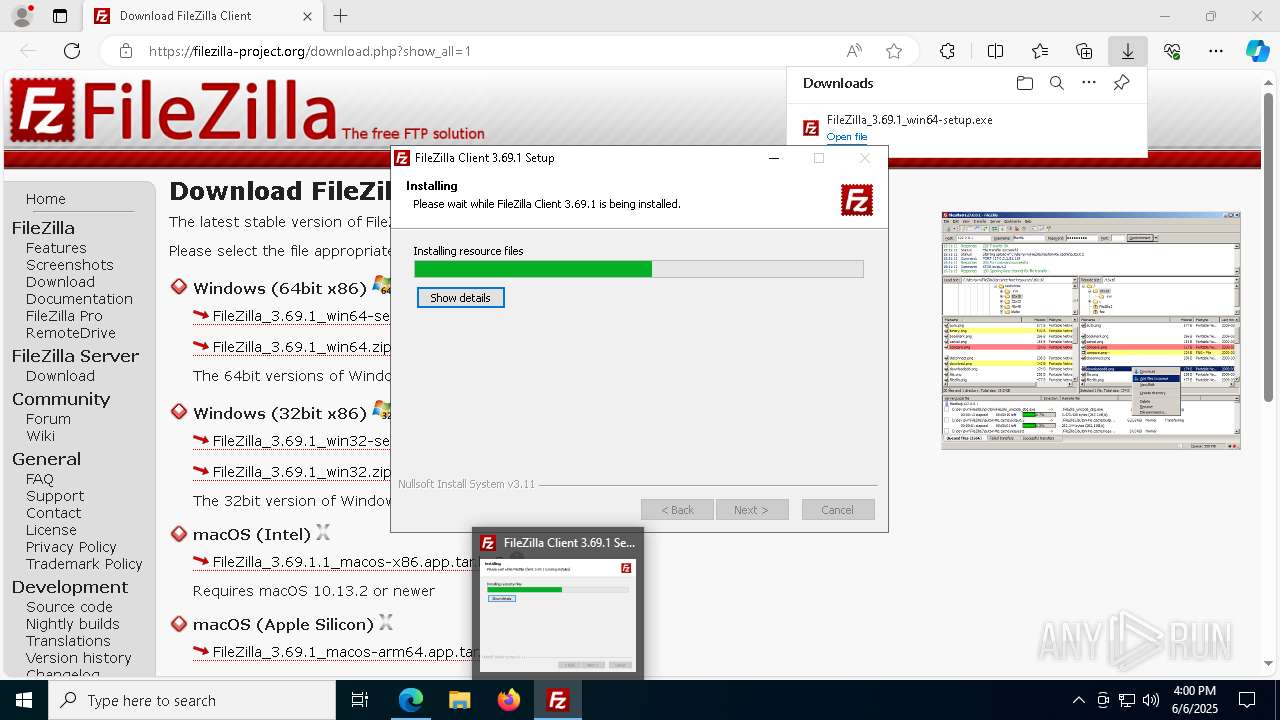1280x720 pixels.
Task: Click the installation progress bar
Action: tap(638, 269)
